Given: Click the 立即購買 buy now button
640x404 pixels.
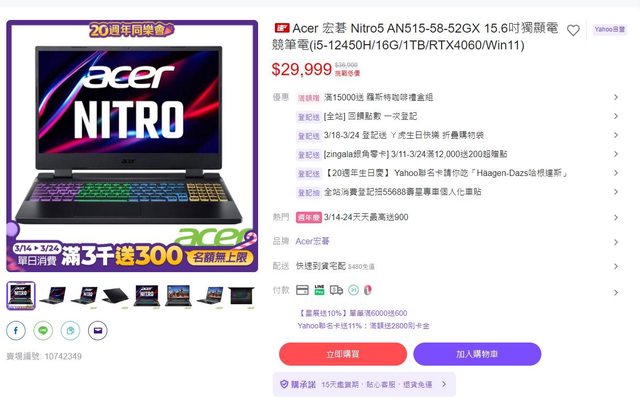Looking at the screenshot, I should (343, 354).
